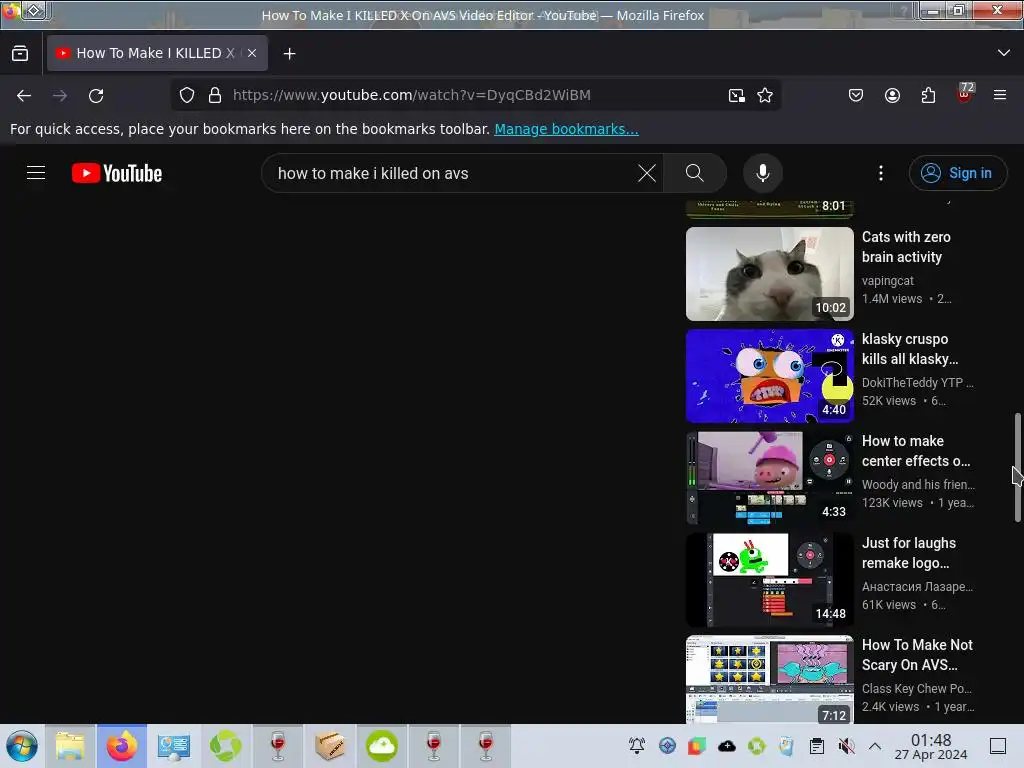Click the Class Key Chew Po channel name
The image size is (1024, 768).
916,688
